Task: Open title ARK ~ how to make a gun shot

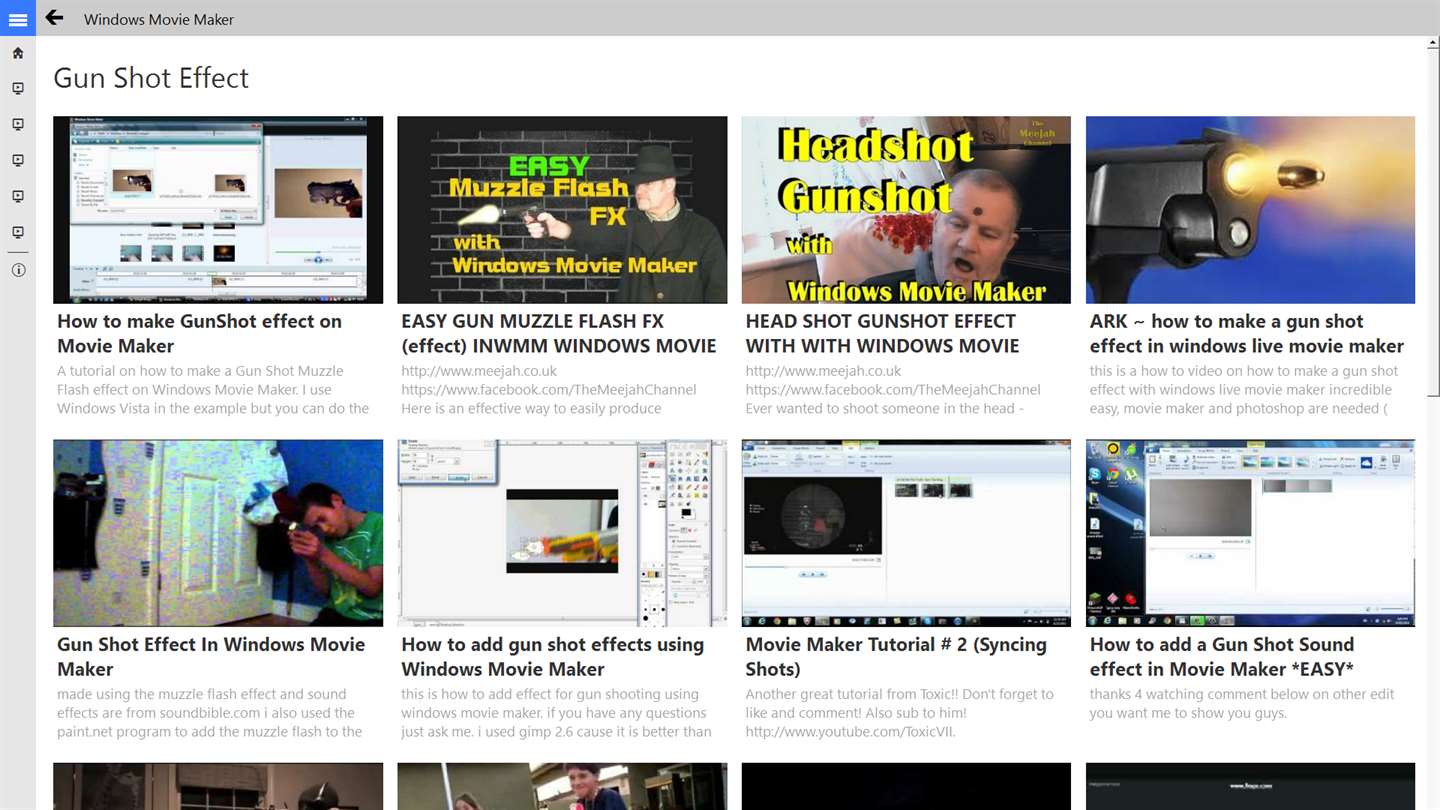Action: [1247, 334]
